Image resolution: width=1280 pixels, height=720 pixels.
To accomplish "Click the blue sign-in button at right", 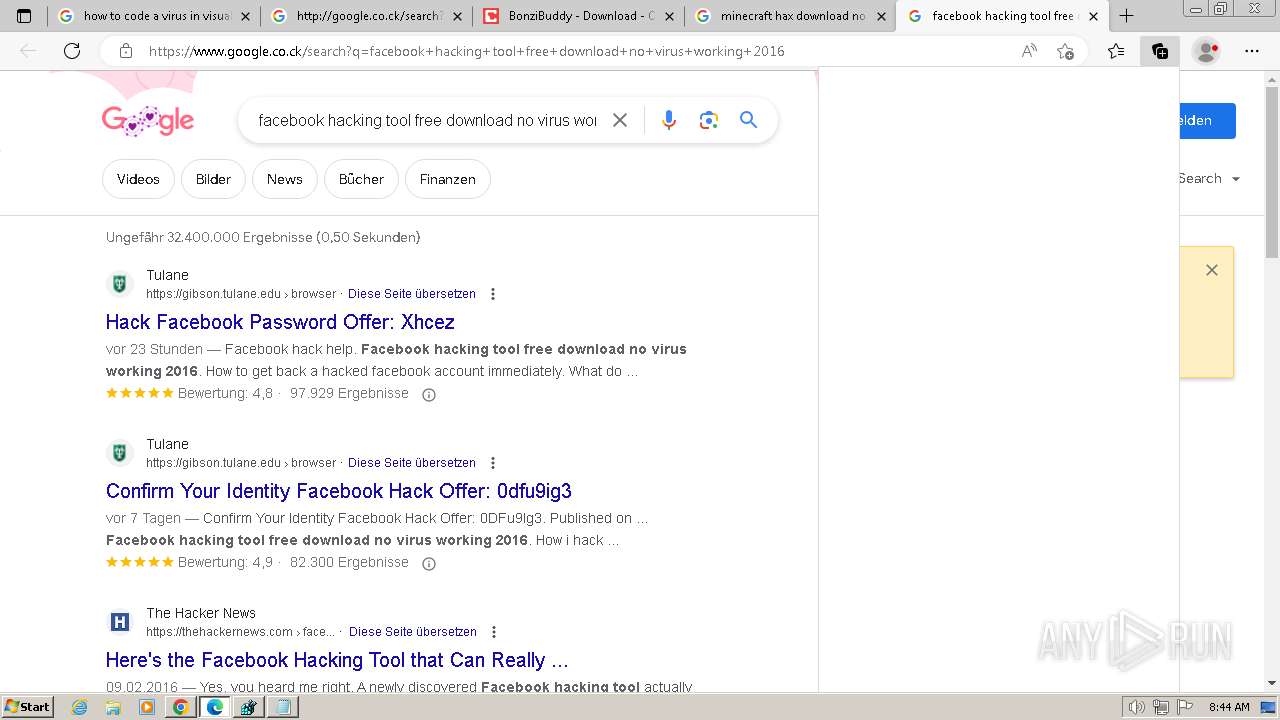I will coord(1208,121).
